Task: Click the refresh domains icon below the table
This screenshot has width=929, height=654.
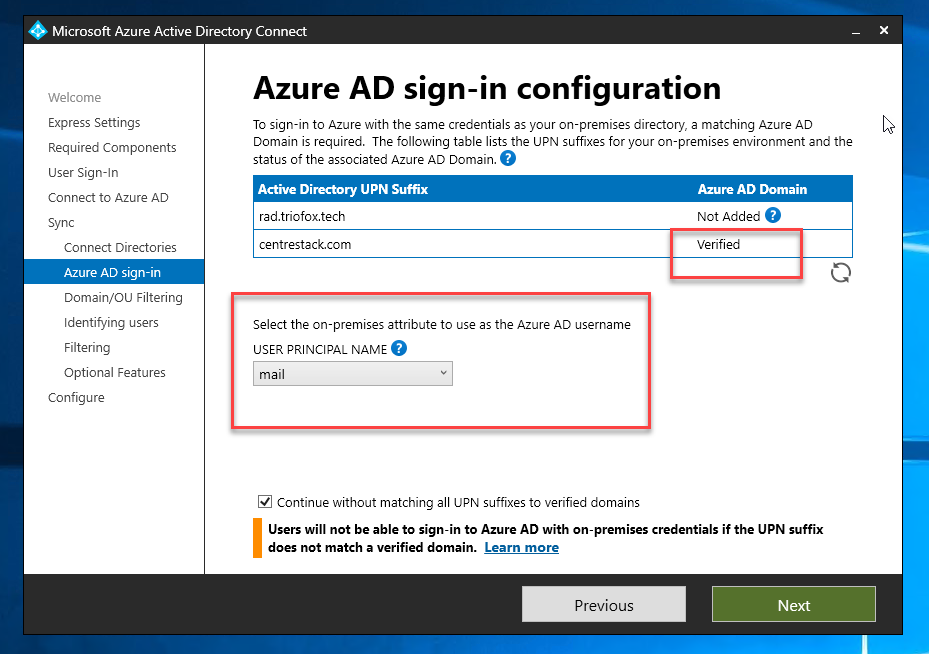Action: (x=840, y=273)
